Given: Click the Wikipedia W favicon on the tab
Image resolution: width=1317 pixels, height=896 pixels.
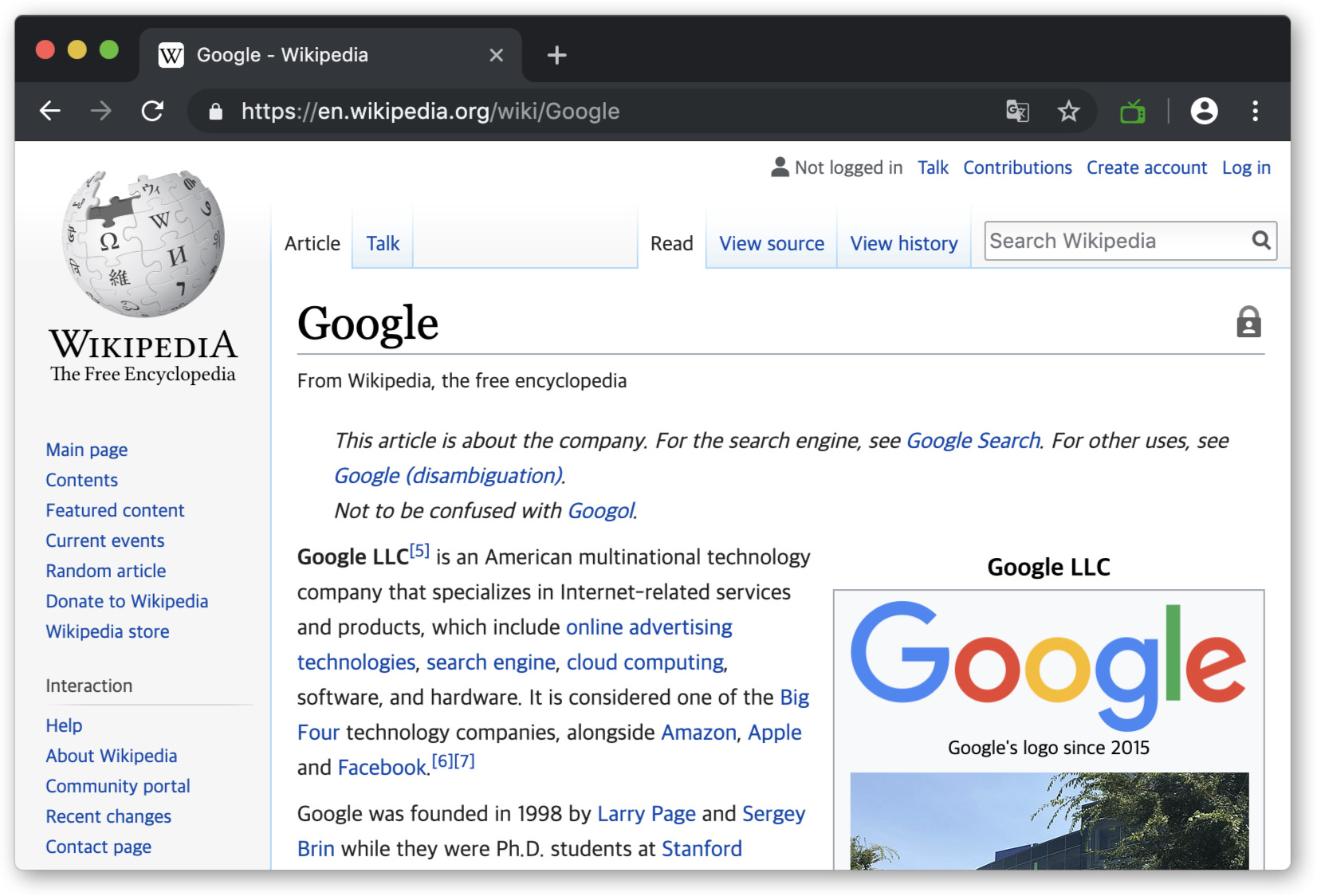Looking at the screenshot, I should [x=171, y=55].
